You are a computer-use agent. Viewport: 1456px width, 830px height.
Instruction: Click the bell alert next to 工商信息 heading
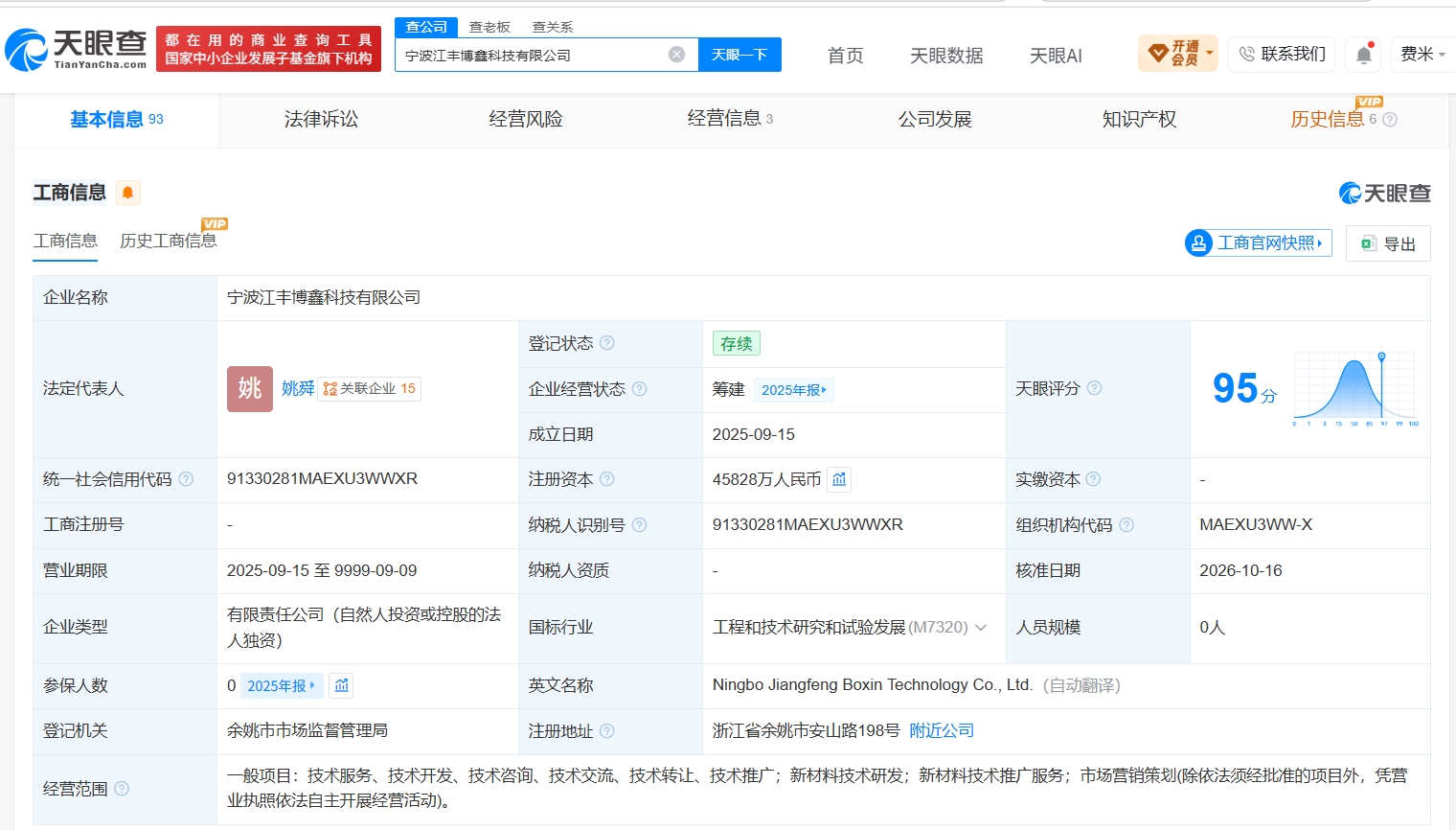point(127,193)
